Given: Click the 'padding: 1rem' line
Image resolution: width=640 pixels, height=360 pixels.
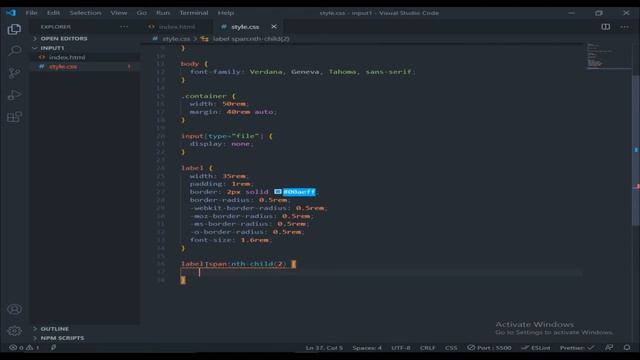Looking at the screenshot, I should click(221, 184).
